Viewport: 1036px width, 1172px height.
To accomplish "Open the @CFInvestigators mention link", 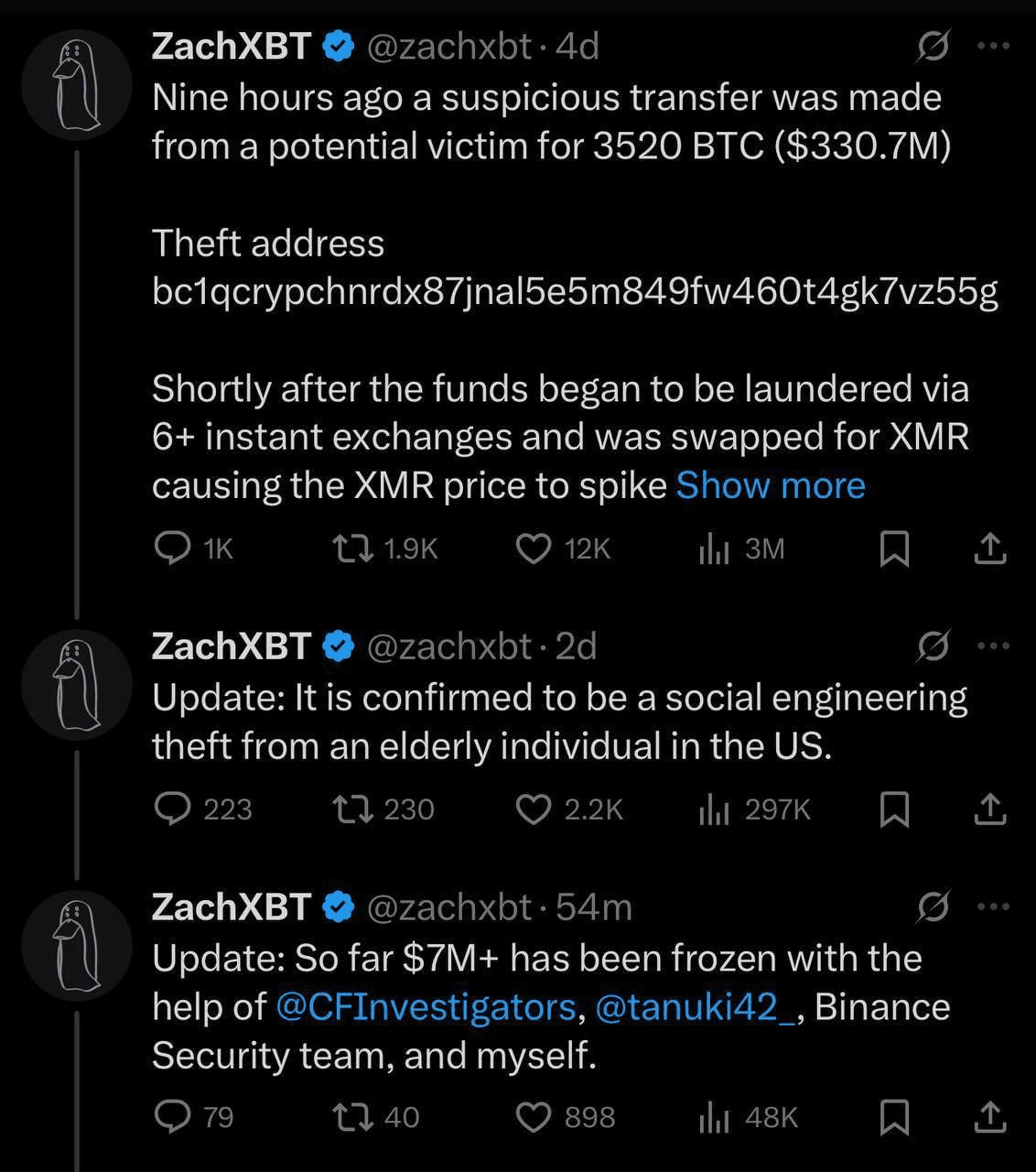I will click(x=426, y=1006).
